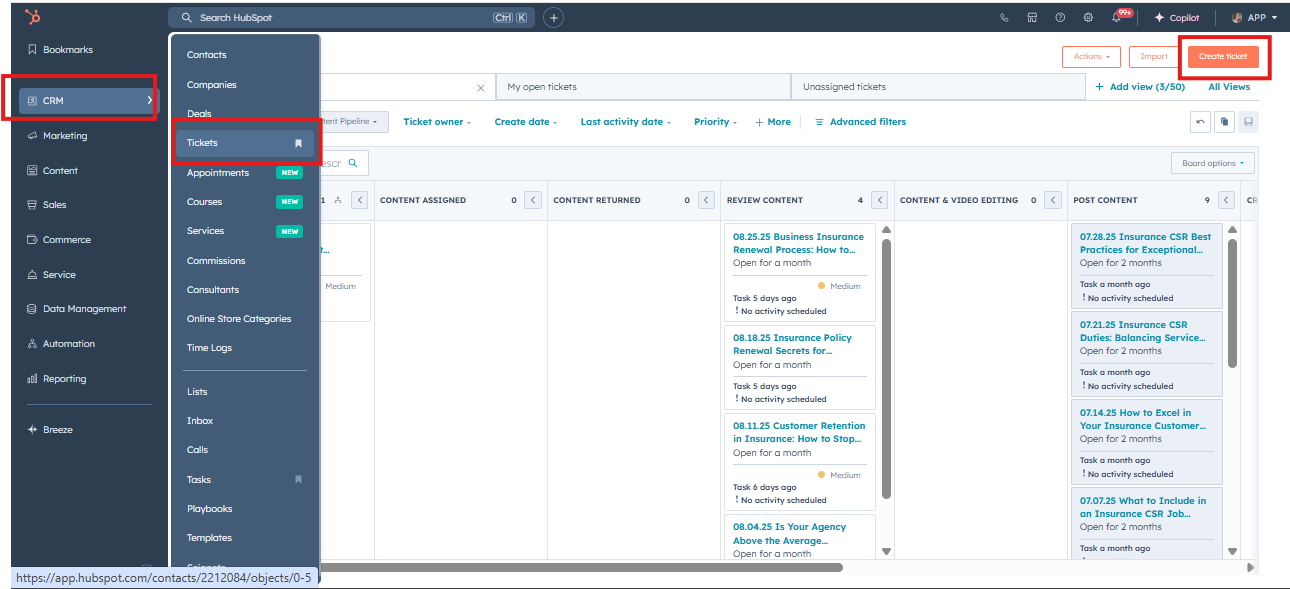1290x589 pixels.
Task: Open ticket 07.14.25 How to Excel
Action: pos(1142,419)
